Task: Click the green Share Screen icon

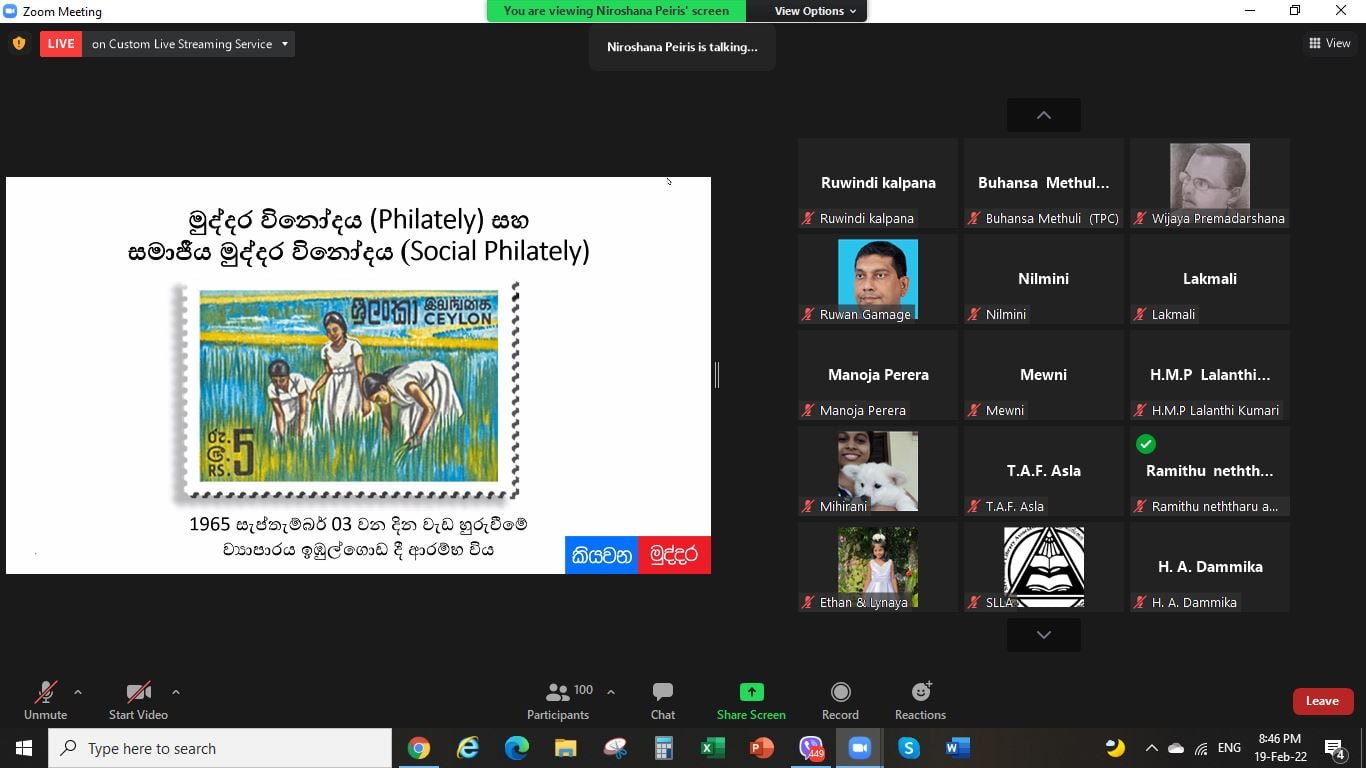Action: pyautogui.click(x=751, y=692)
